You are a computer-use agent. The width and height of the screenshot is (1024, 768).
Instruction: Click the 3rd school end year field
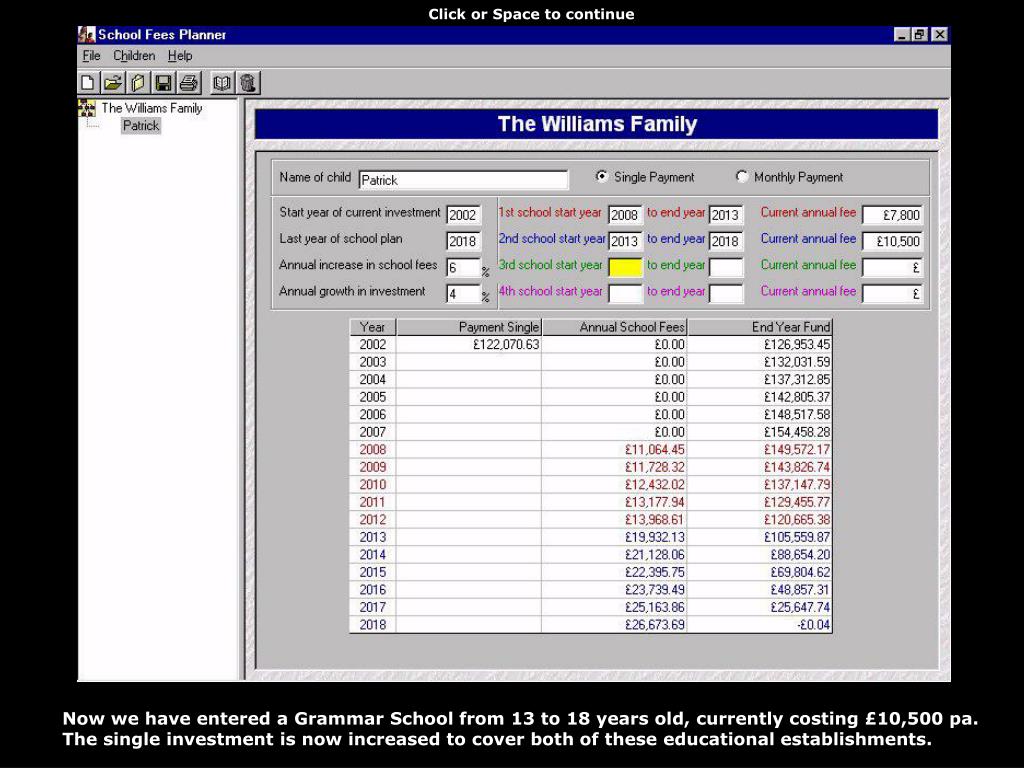[x=726, y=268]
